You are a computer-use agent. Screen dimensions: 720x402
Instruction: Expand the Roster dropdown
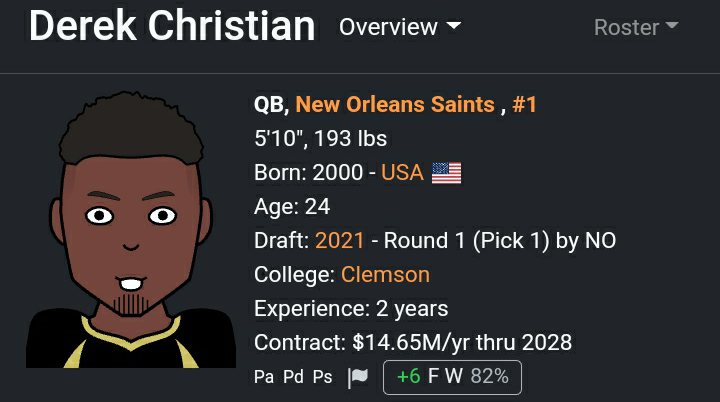point(635,27)
